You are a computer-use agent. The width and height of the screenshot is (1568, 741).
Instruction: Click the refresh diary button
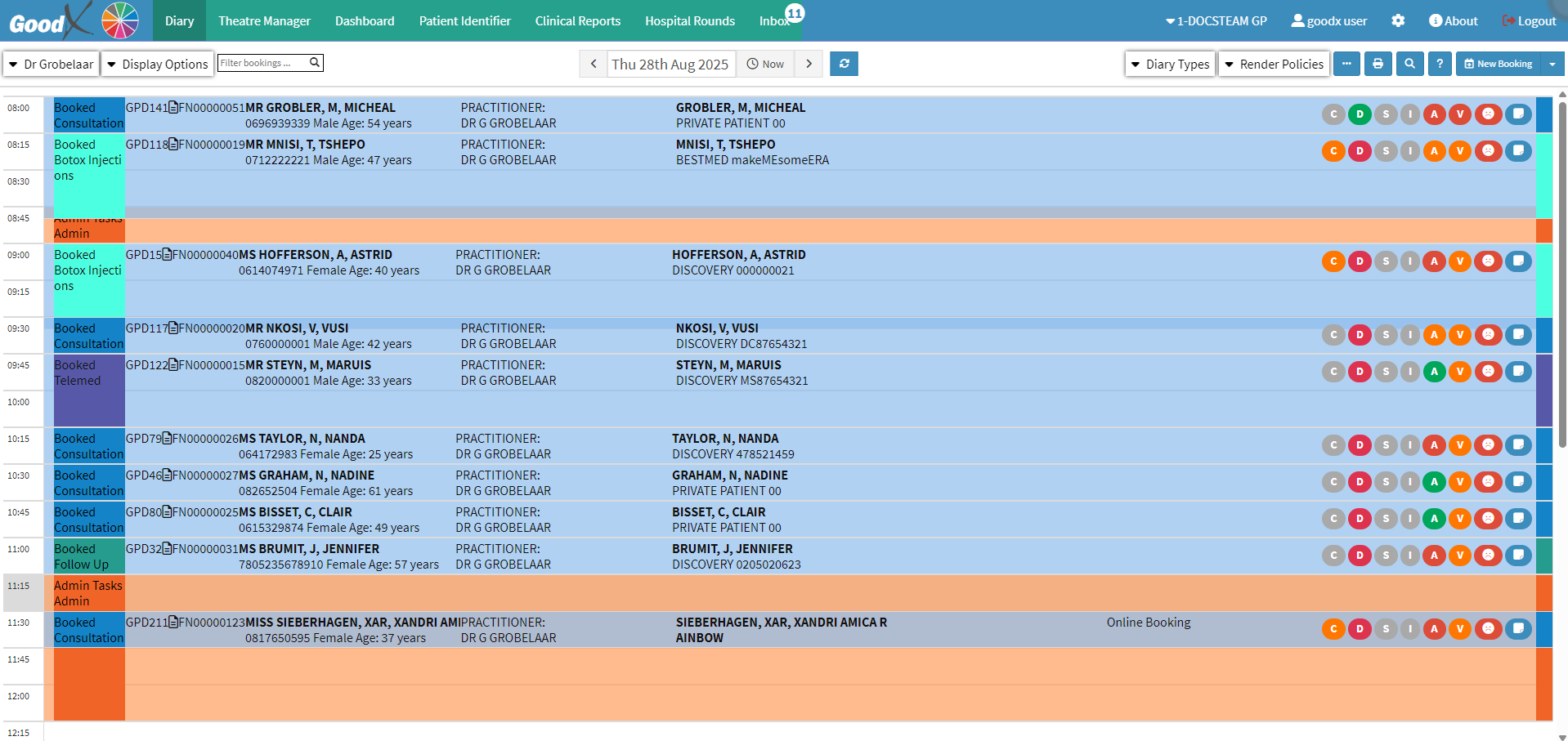(x=844, y=64)
